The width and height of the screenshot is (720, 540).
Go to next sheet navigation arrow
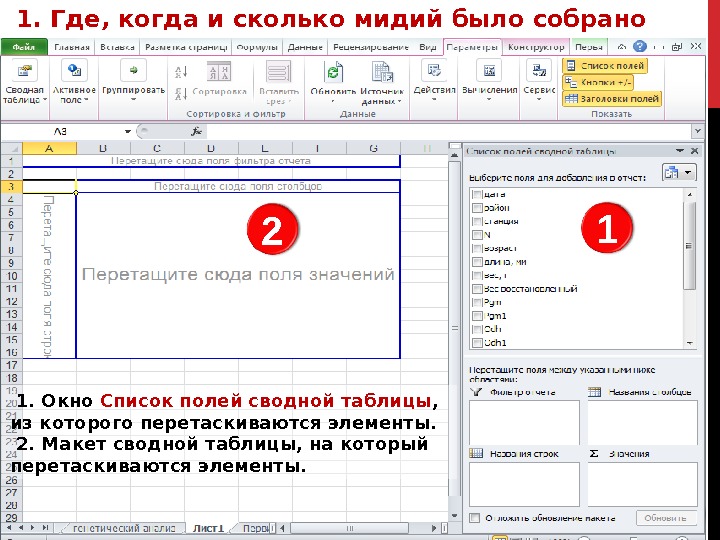[x=32, y=528]
